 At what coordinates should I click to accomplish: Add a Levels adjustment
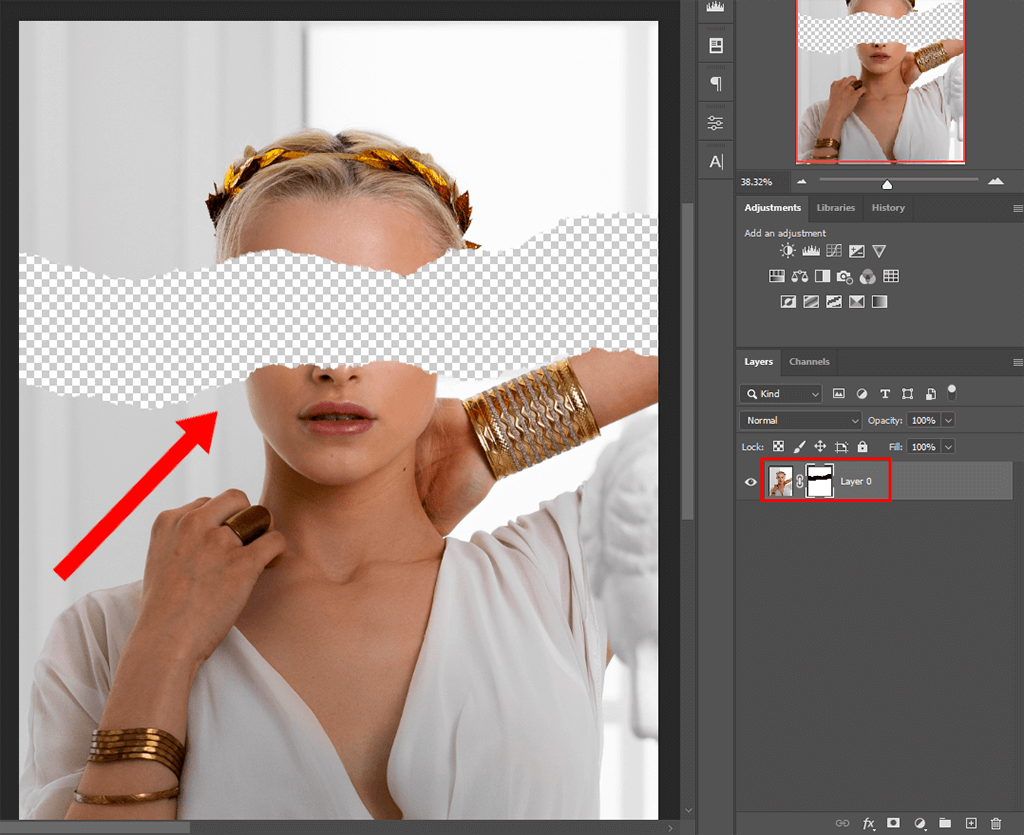click(811, 251)
